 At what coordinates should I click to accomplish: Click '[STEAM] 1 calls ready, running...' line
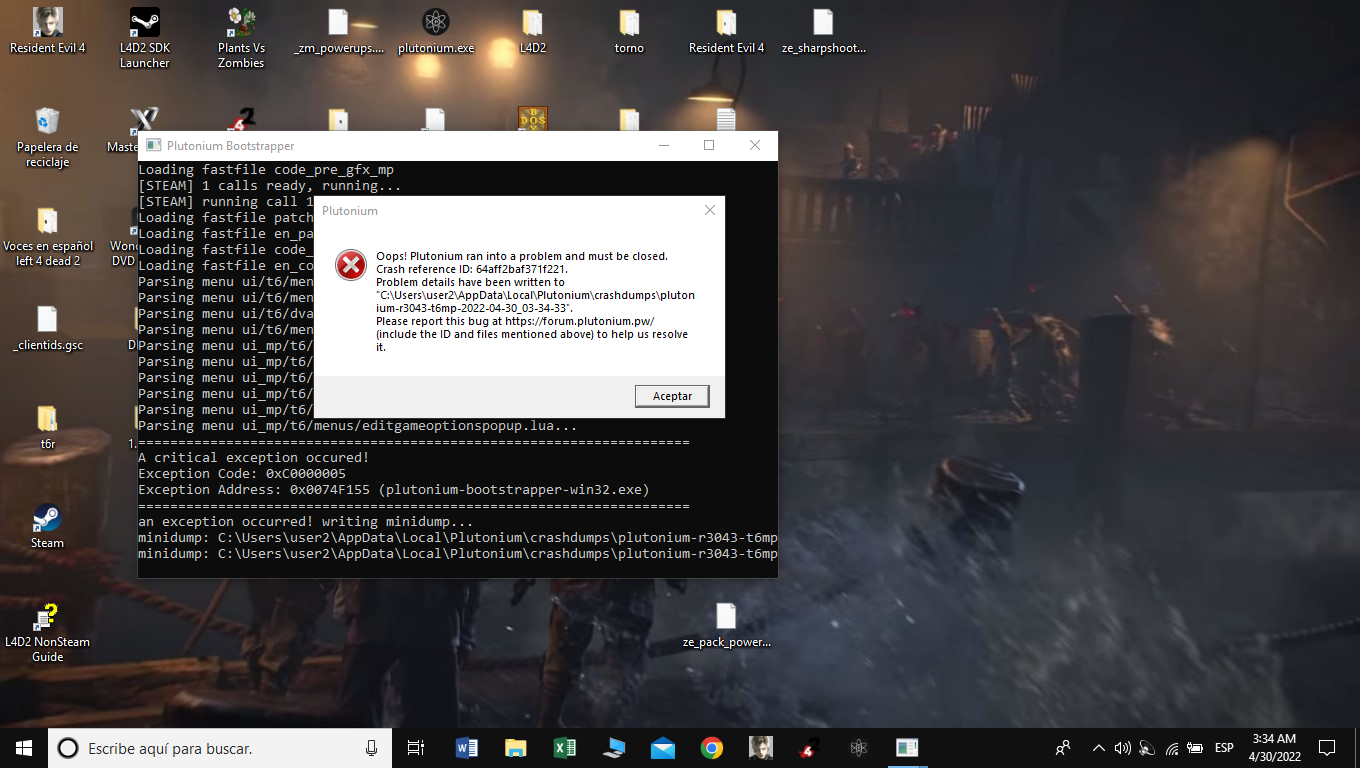(x=270, y=185)
